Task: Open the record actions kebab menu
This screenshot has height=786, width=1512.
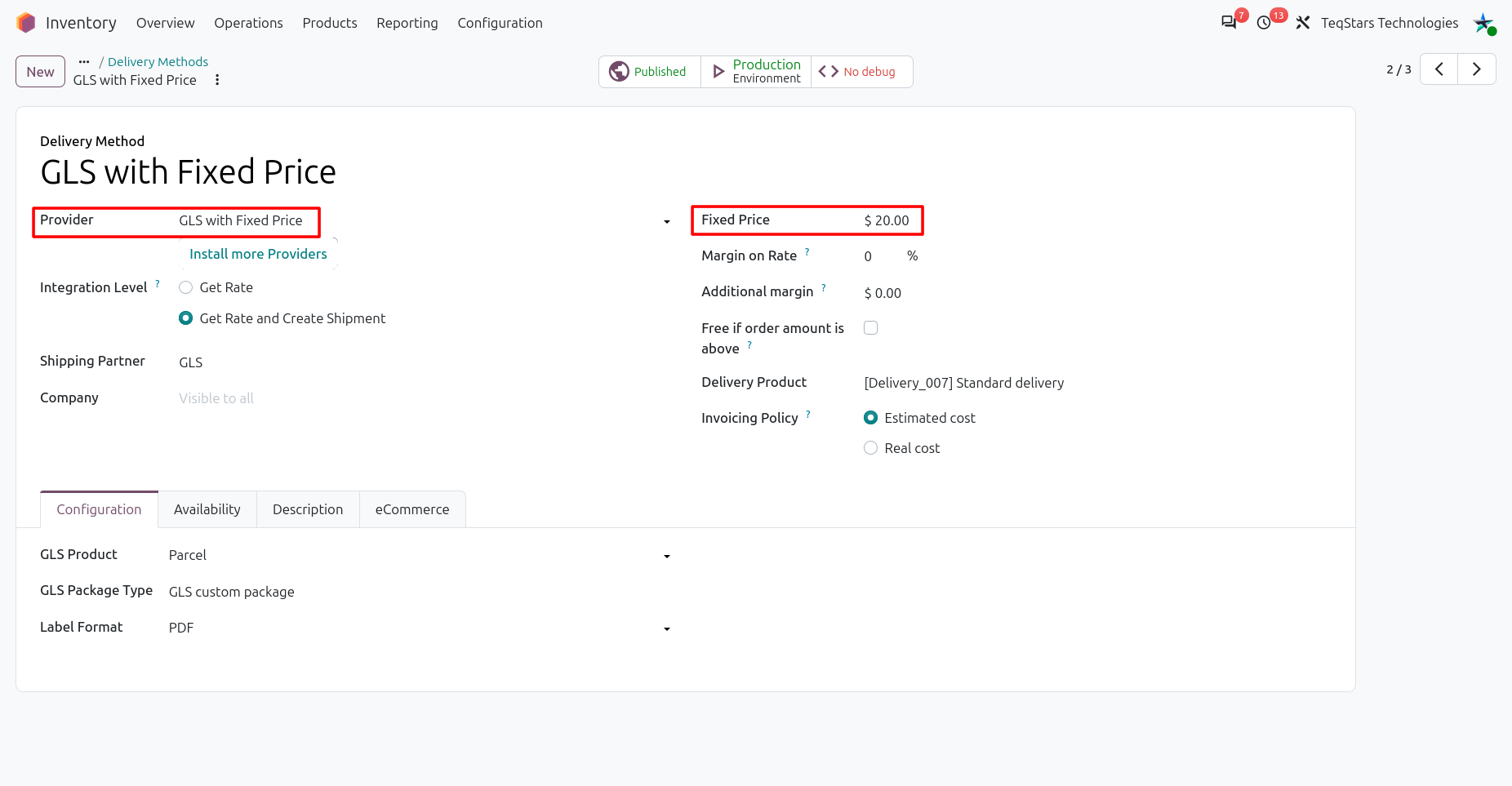Action: point(217,80)
